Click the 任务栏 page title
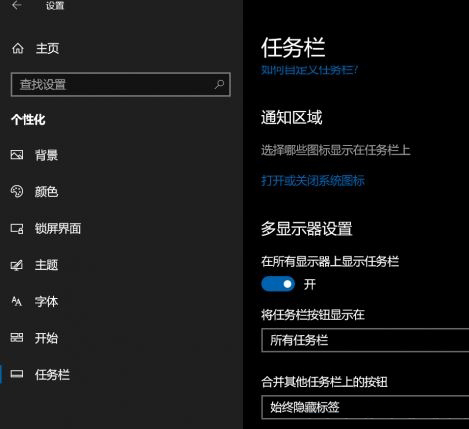The width and height of the screenshot is (469, 429). [293, 48]
